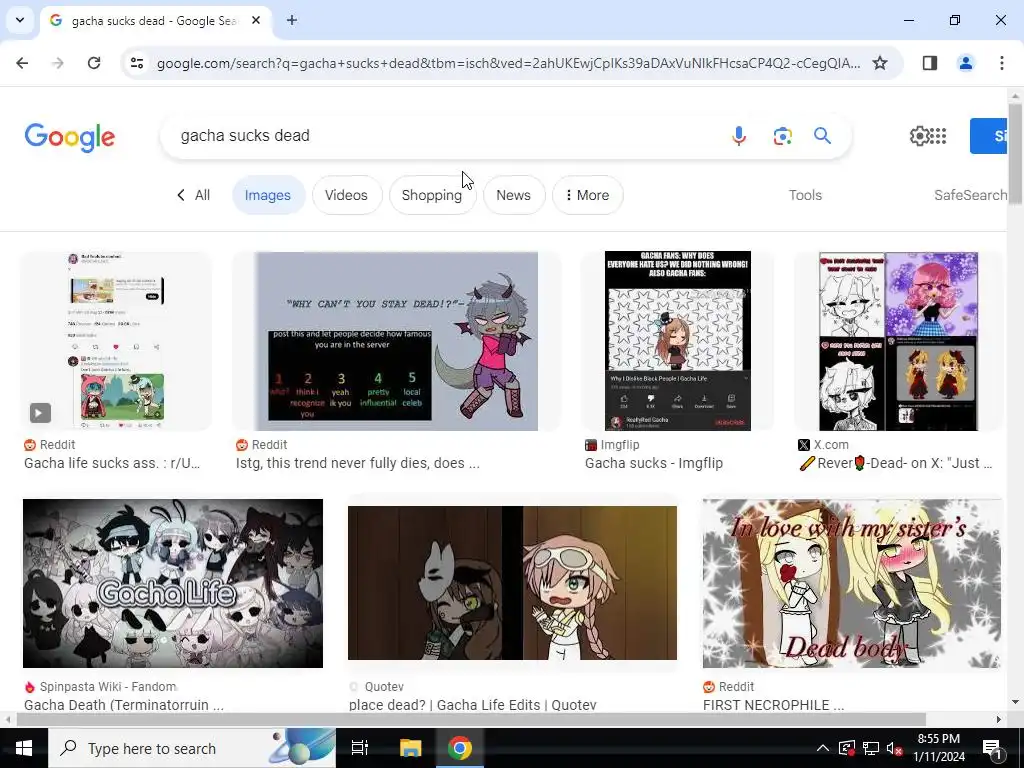The width and height of the screenshot is (1024, 768).
Task: Open 'In love with my sister's' image
Action: click(x=852, y=583)
